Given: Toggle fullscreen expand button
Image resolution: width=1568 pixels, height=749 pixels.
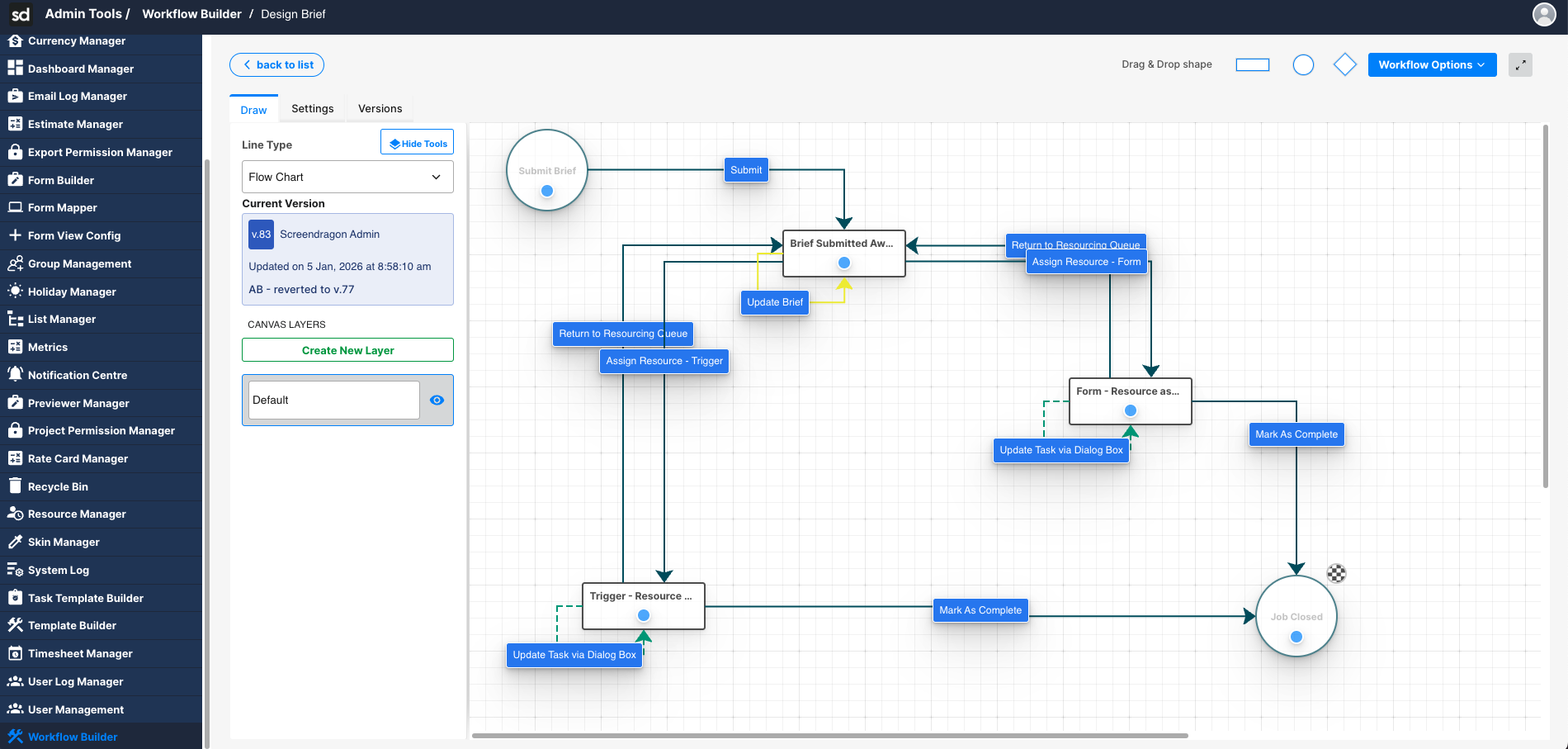Looking at the screenshot, I should [1520, 64].
